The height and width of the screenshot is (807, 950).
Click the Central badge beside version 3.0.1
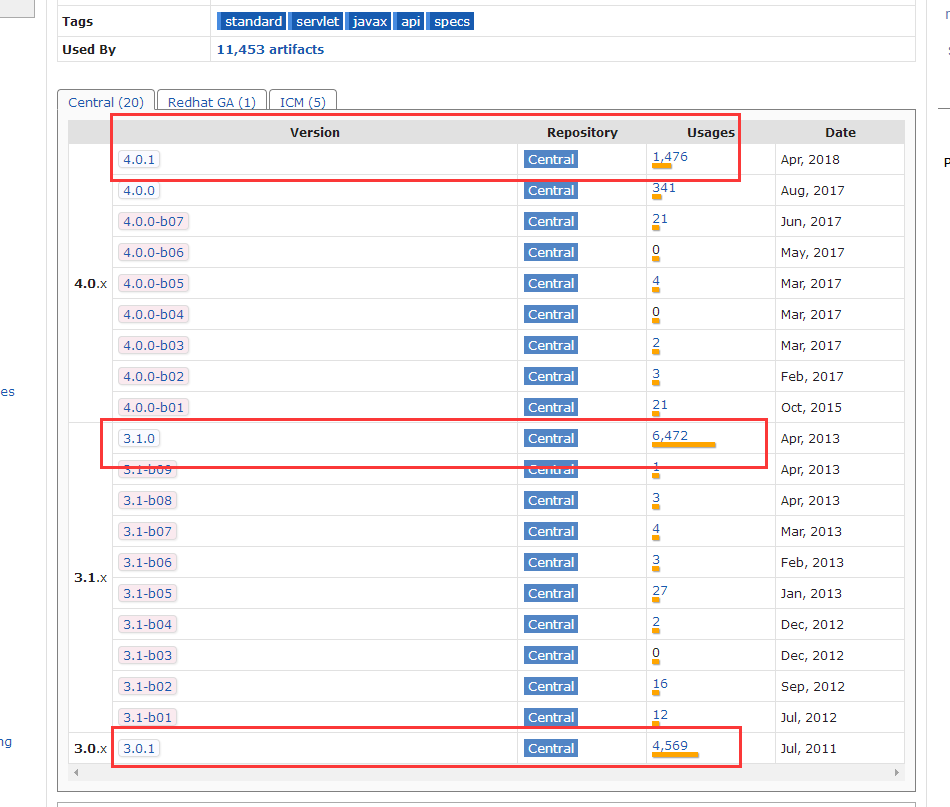tap(550, 747)
